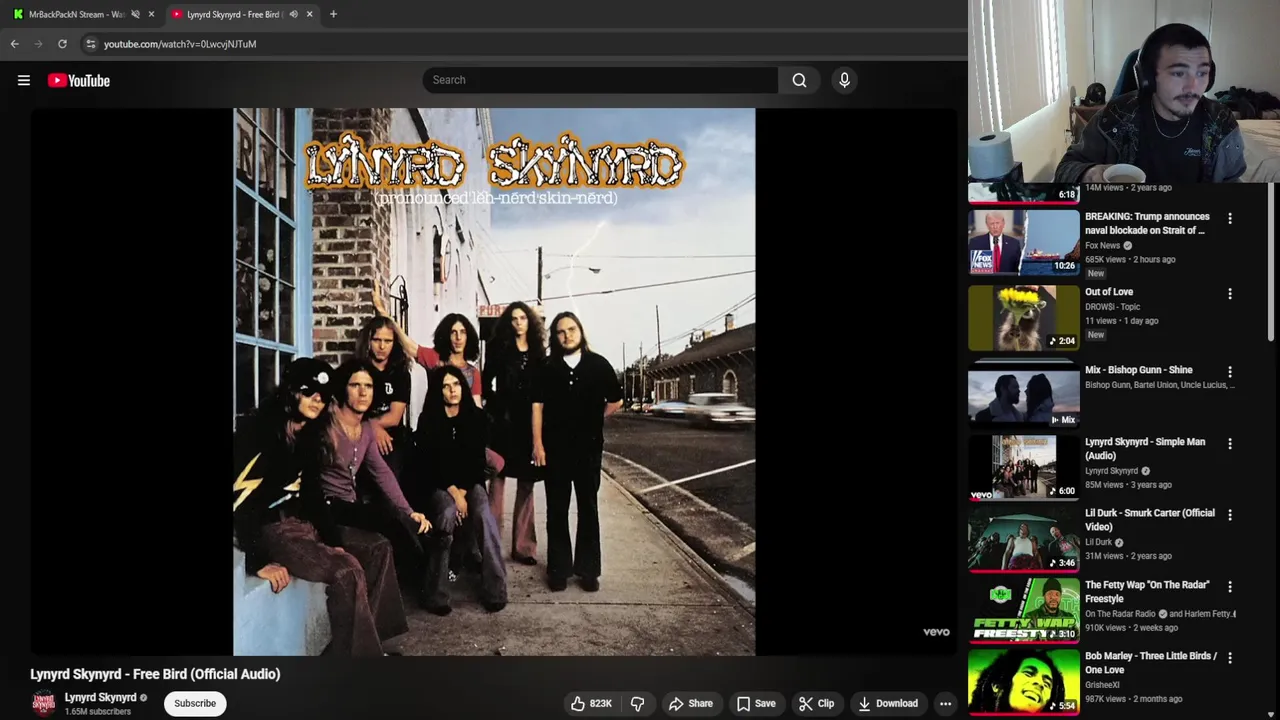
Task: Close the MrBackPackN Stream tab
Action: point(151,14)
